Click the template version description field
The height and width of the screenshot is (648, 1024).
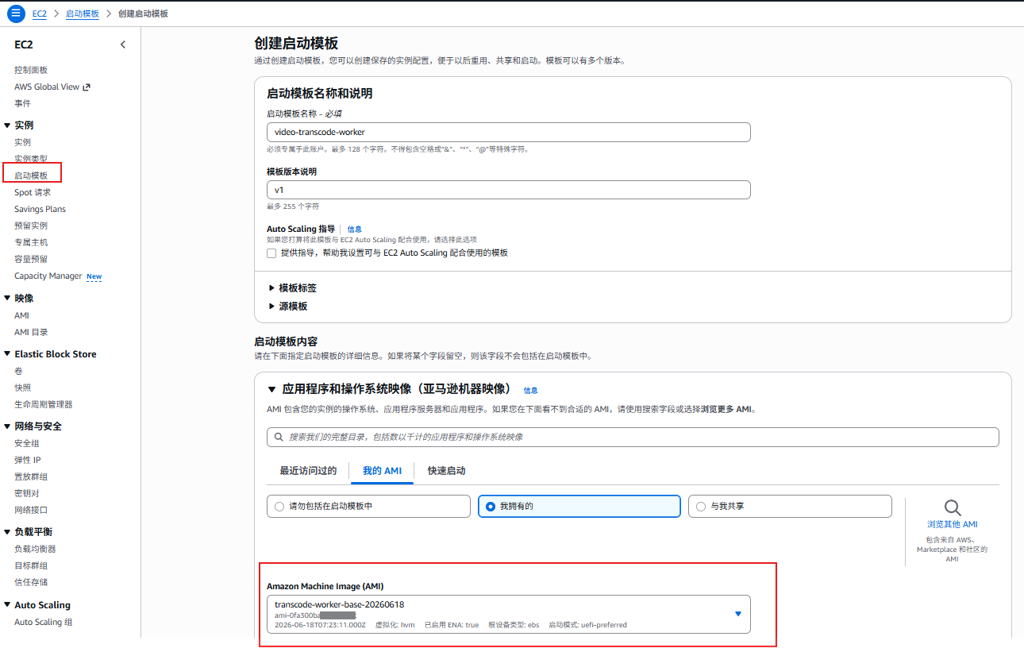tap(509, 190)
